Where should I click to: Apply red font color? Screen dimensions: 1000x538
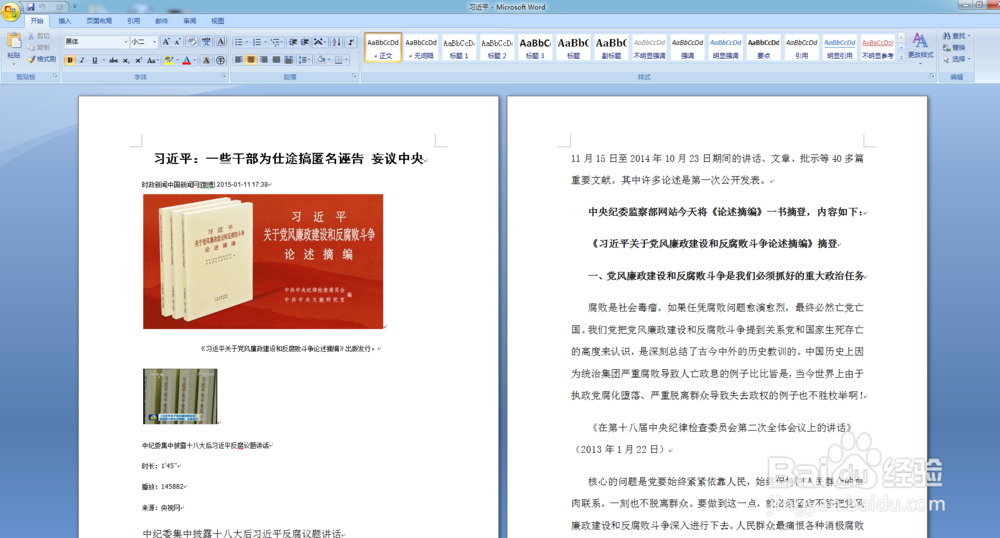pyautogui.click(x=186, y=61)
